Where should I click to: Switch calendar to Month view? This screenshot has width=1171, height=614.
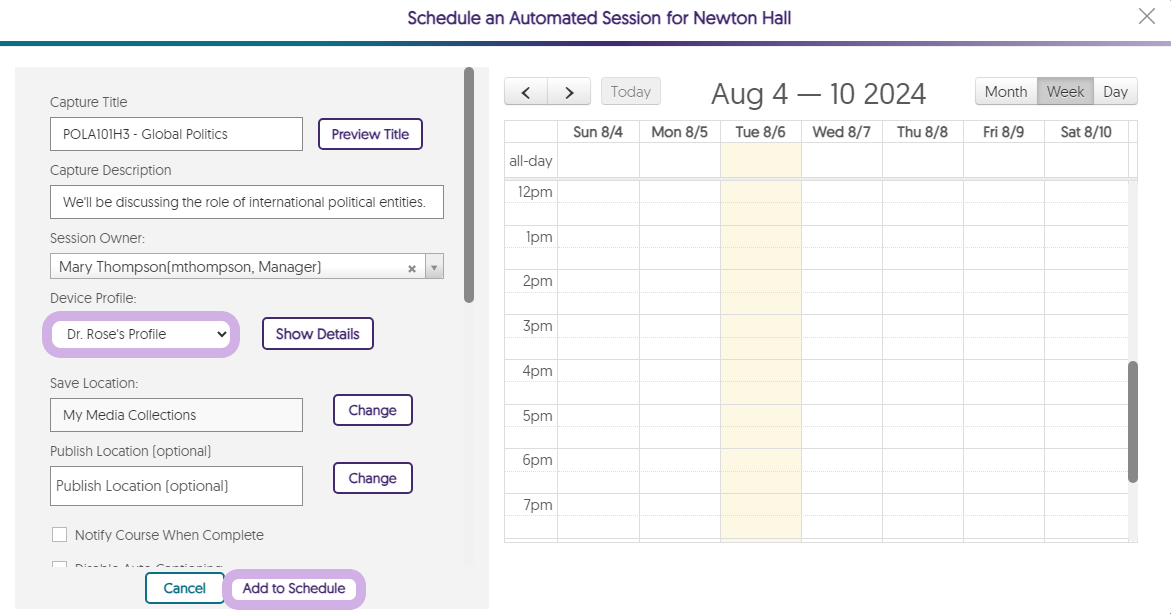tap(1005, 92)
